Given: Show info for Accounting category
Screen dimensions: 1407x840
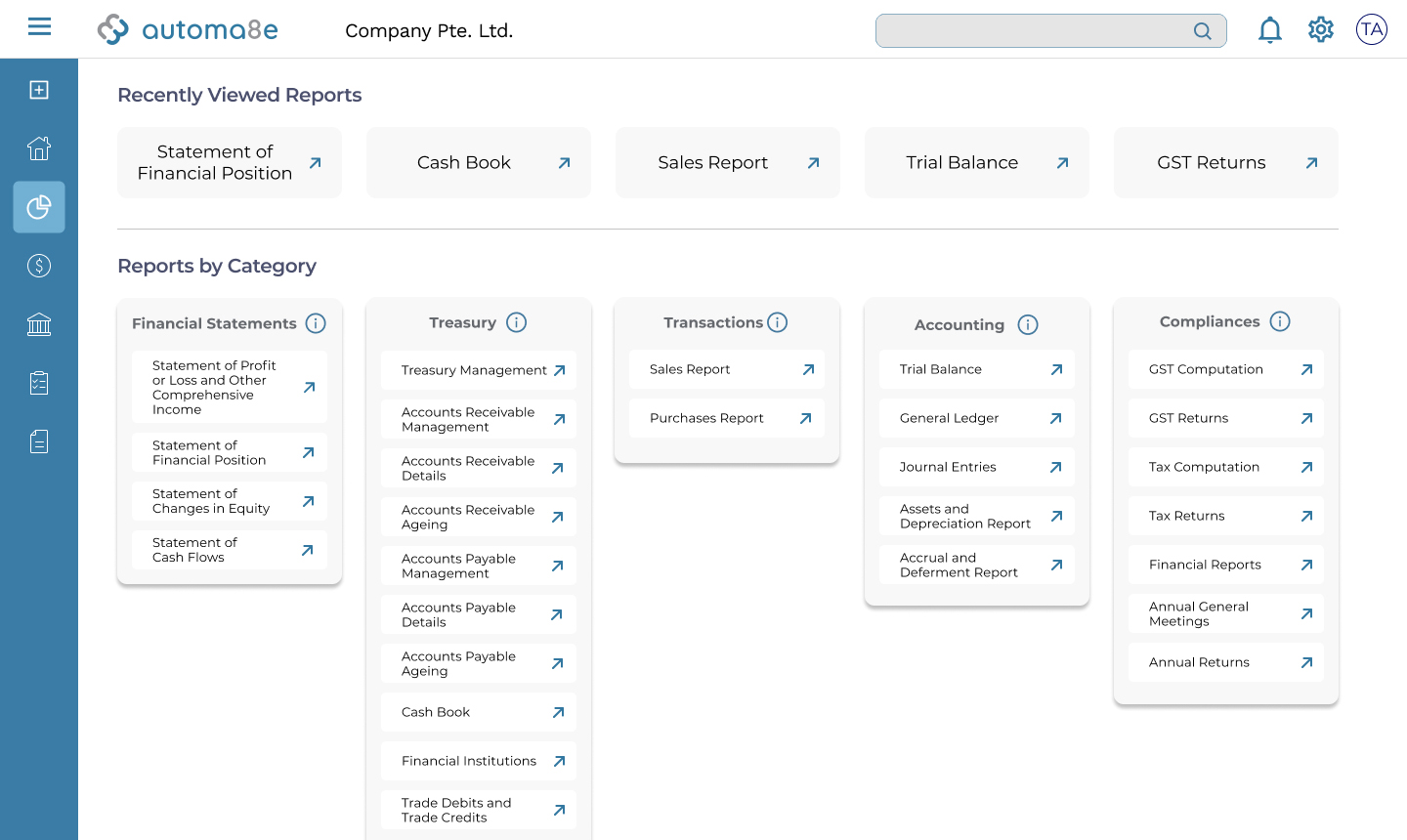Looking at the screenshot, I should click(x=1028, y=324).
